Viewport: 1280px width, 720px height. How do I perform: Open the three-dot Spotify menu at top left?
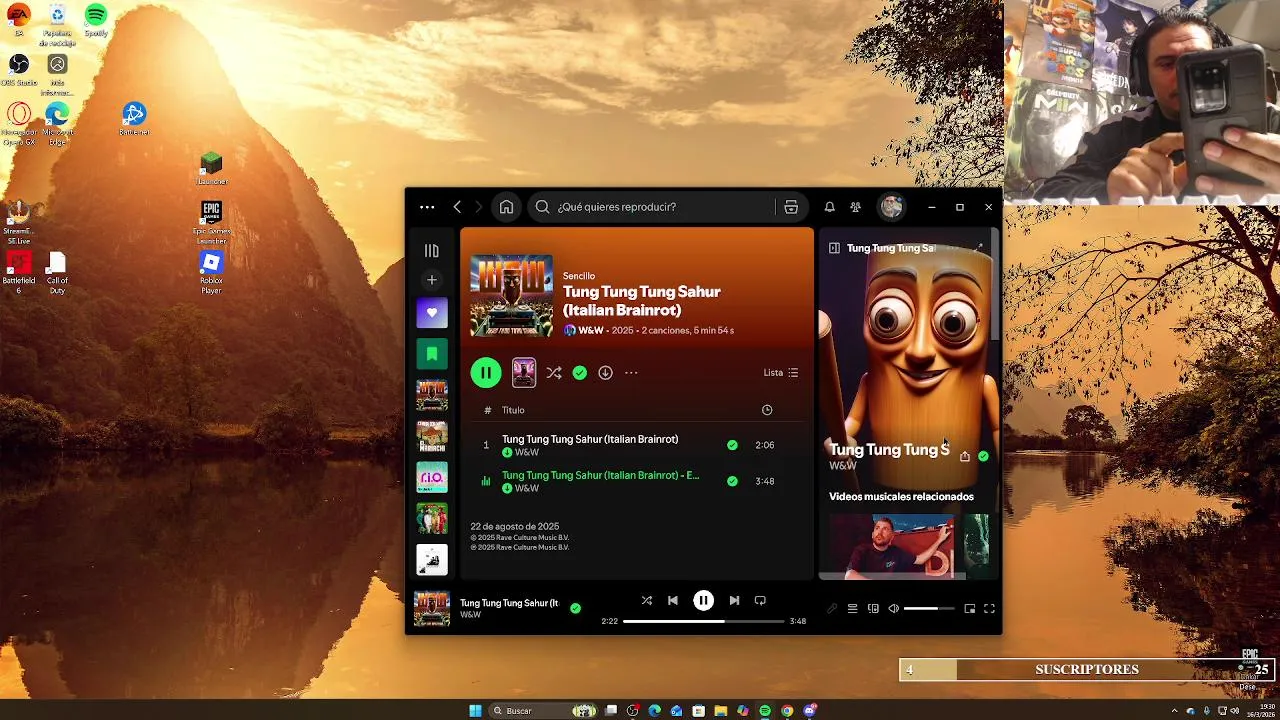(x=427, y=207)
